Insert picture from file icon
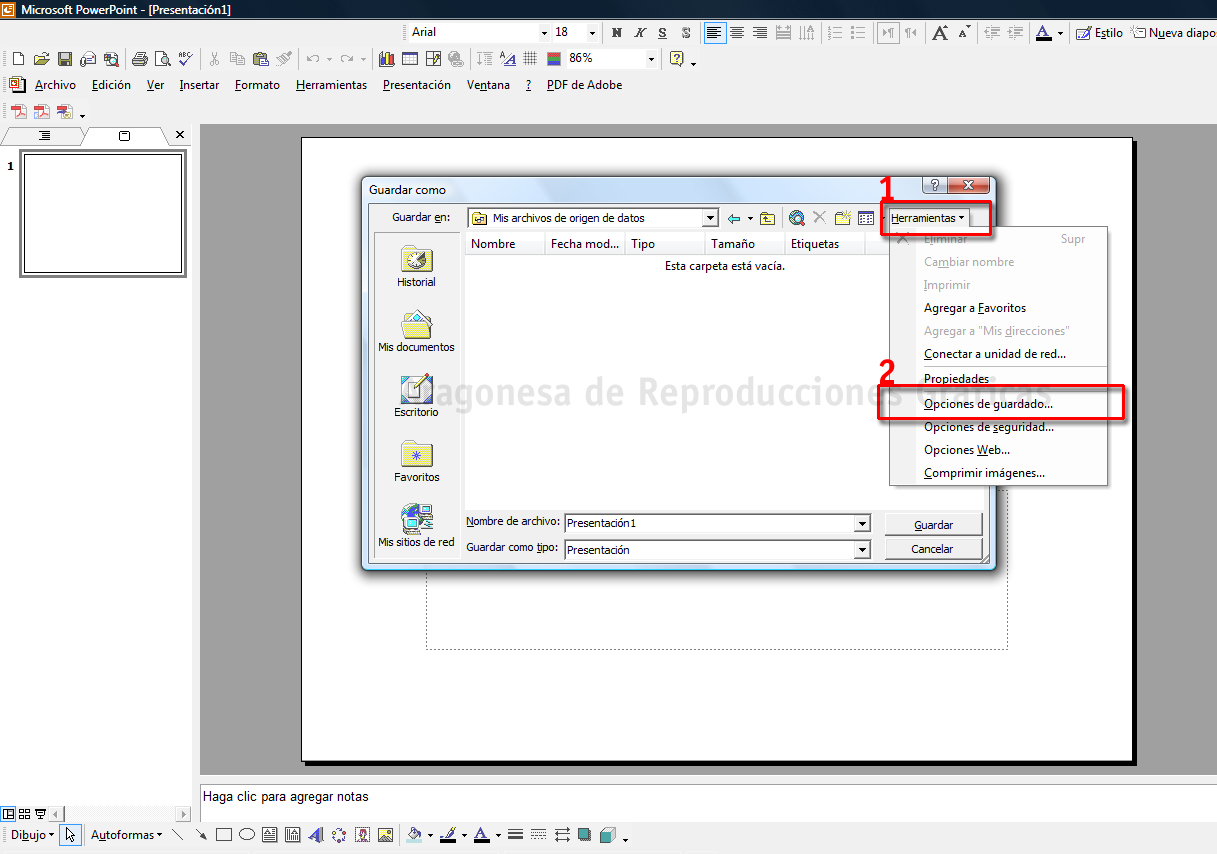The width and height of the screenshot is (1217, 854). pyautogui.click(x=385, y=834)
